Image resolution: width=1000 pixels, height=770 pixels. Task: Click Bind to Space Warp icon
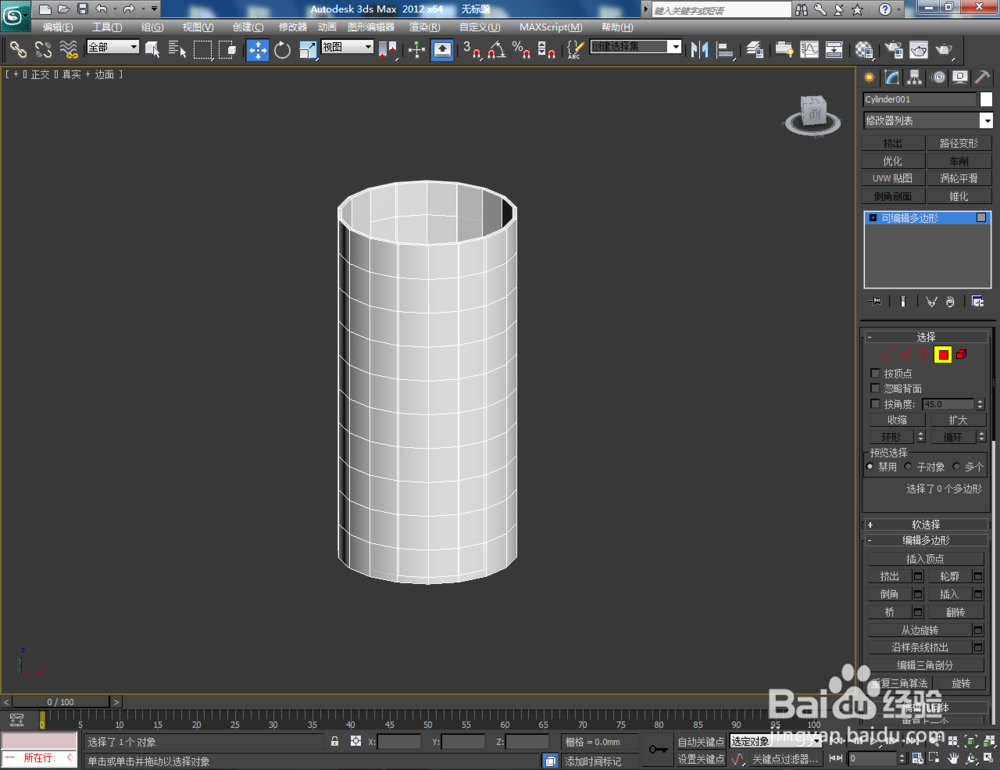(x=68, y=49)
